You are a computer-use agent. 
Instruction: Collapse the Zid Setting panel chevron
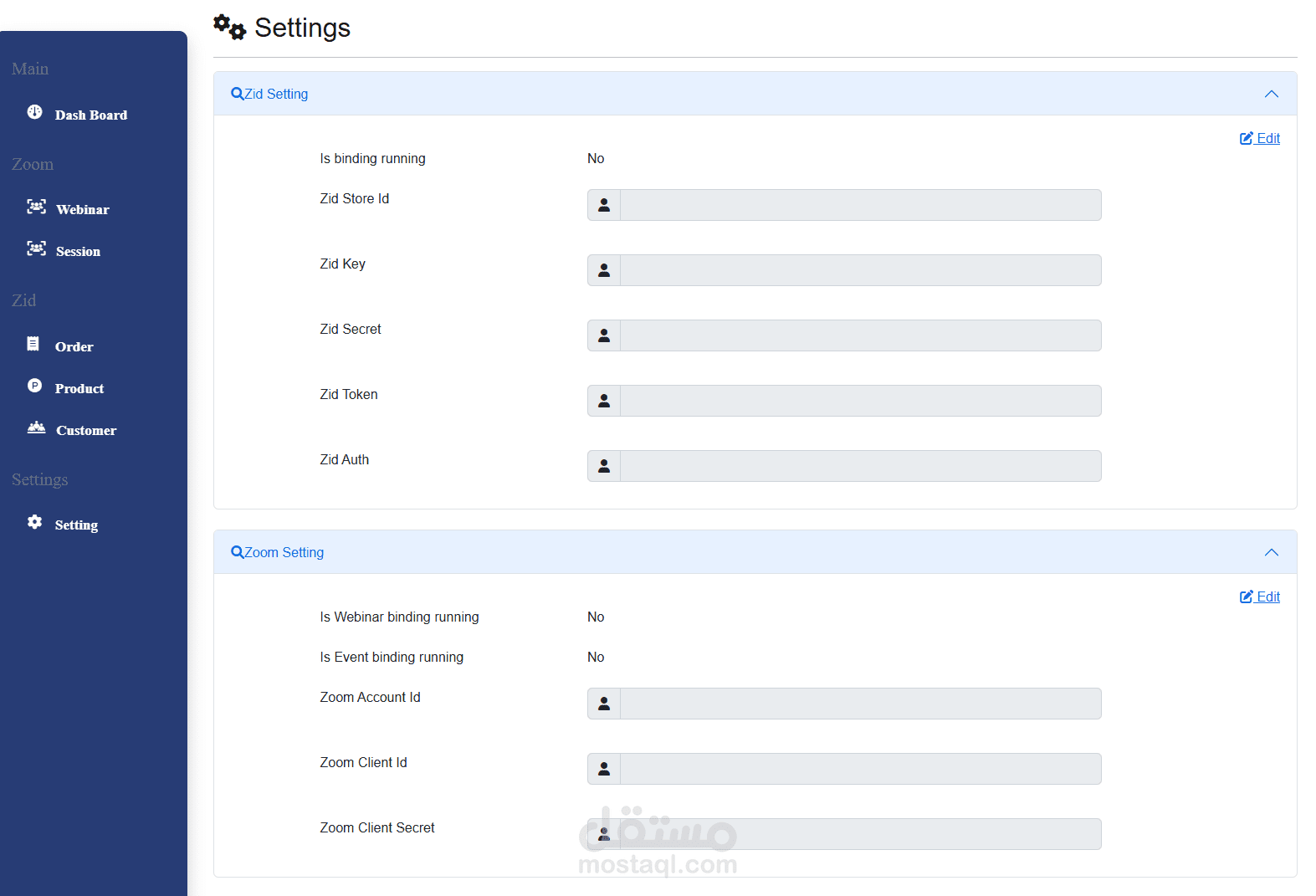[1271, 94]
